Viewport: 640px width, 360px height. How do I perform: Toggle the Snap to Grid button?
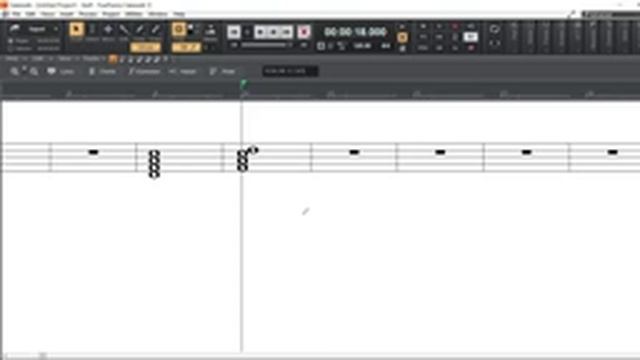coord(178,29)
